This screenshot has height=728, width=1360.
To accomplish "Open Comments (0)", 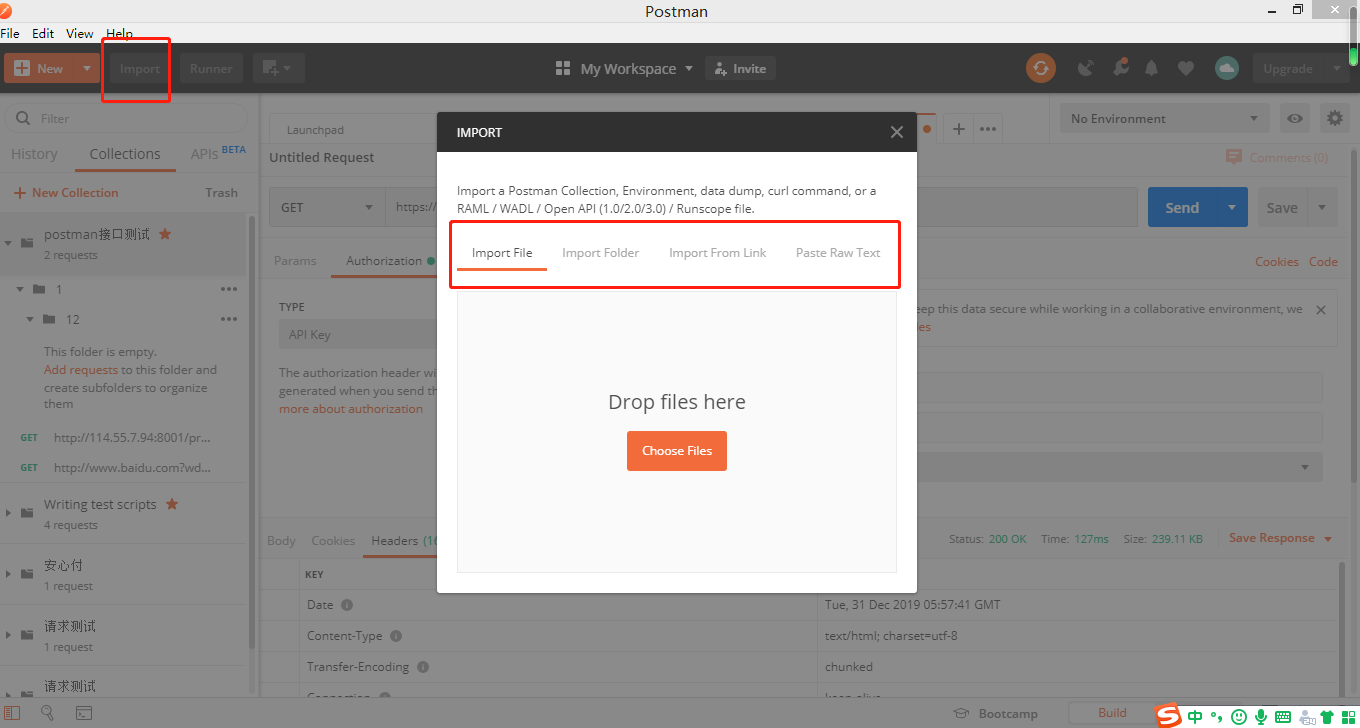I will (1277, 157).
